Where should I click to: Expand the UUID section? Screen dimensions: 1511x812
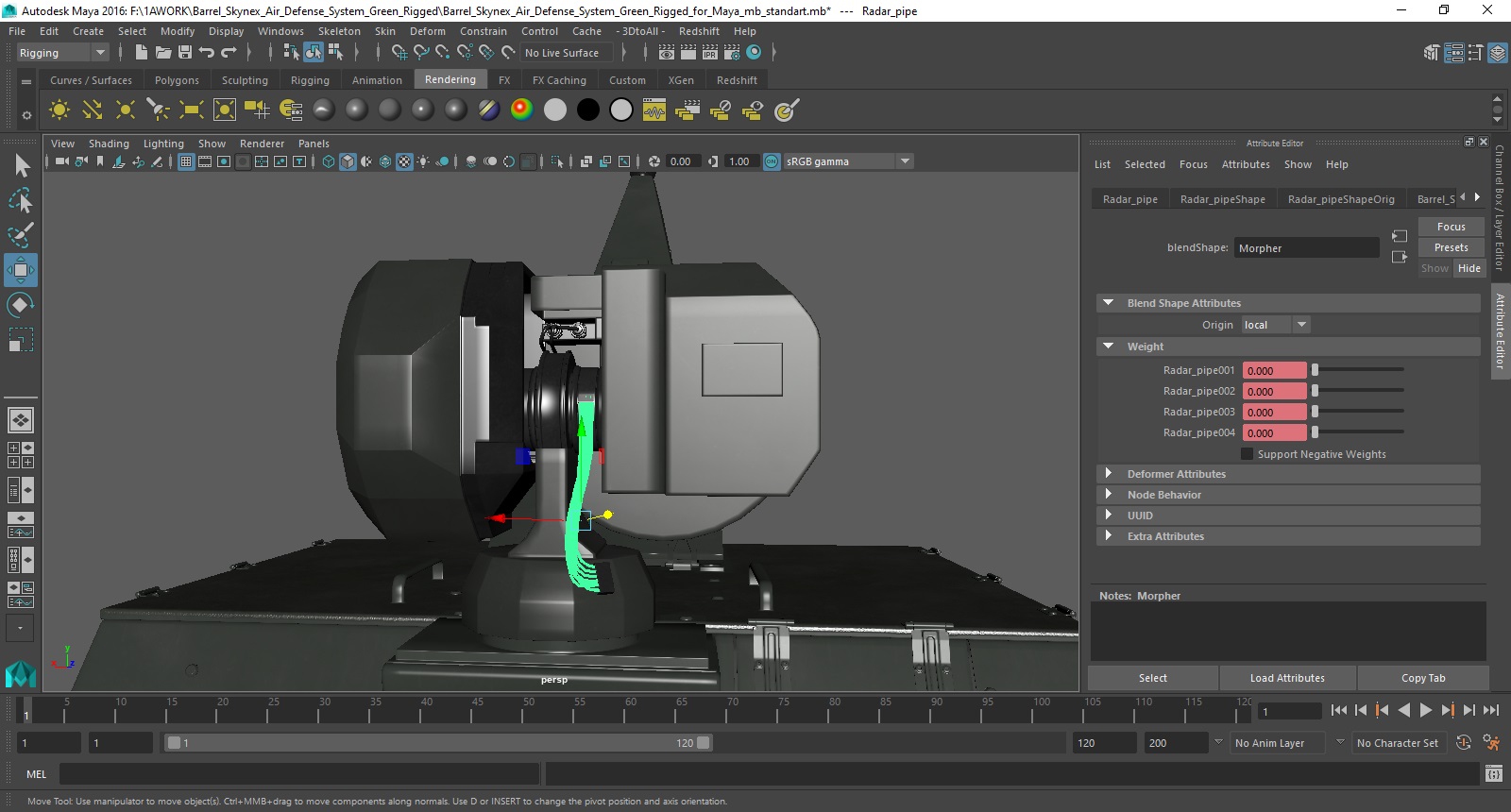(x=1109, y=516)
